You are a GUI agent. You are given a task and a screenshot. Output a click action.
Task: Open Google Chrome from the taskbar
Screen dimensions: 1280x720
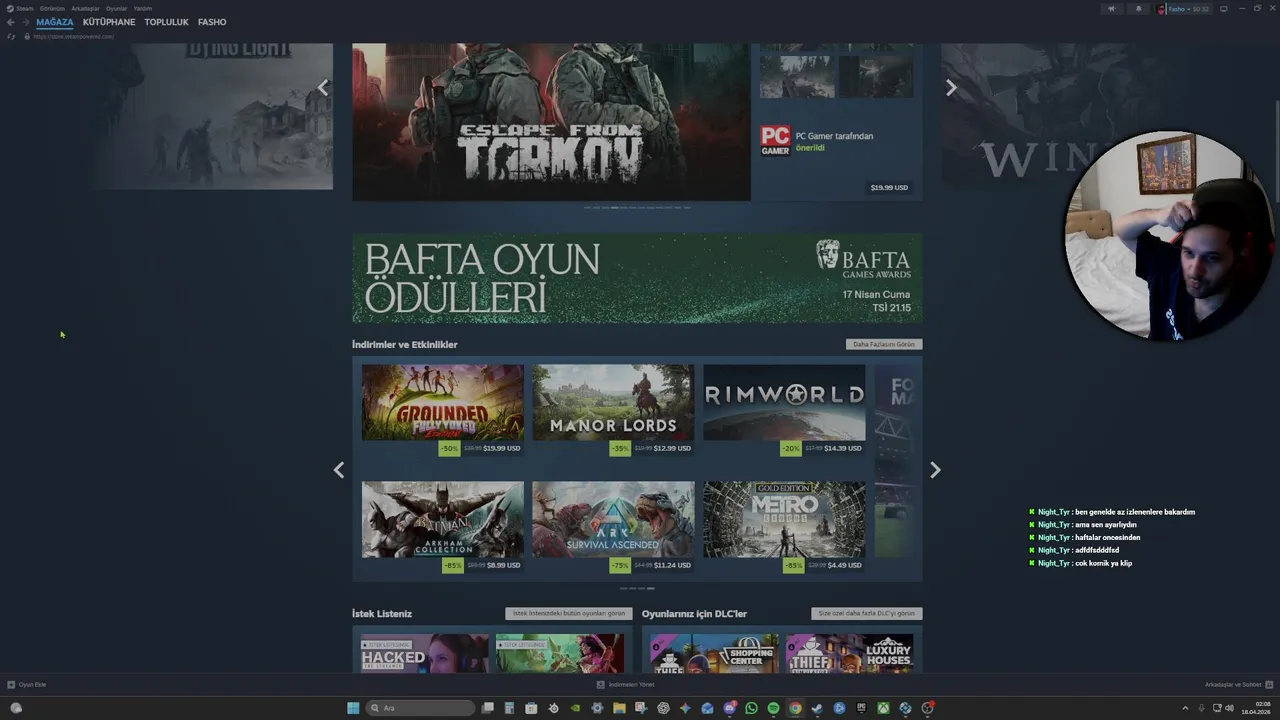795,708
